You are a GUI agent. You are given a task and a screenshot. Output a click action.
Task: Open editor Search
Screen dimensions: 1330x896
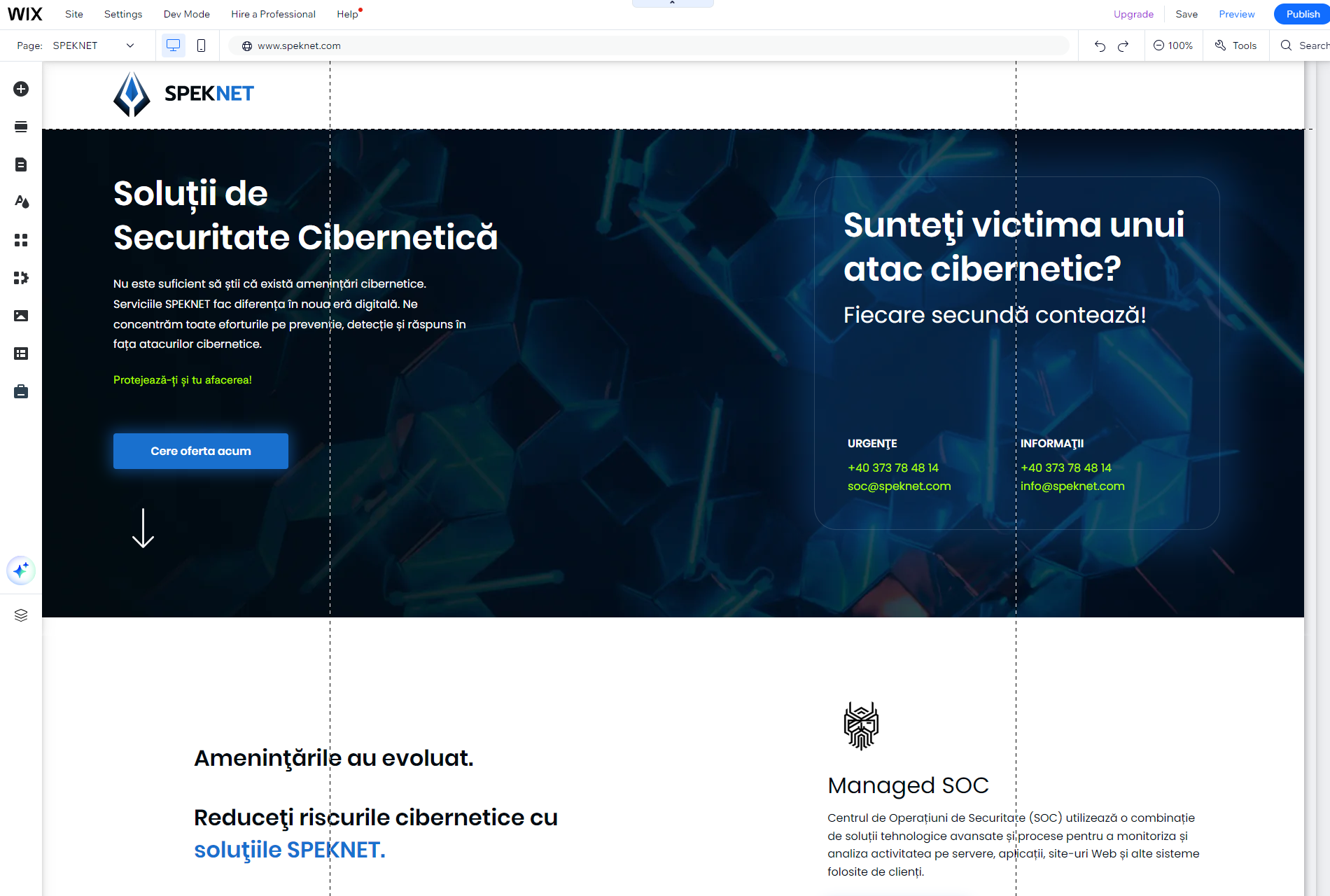click(x=1305, y=45)
